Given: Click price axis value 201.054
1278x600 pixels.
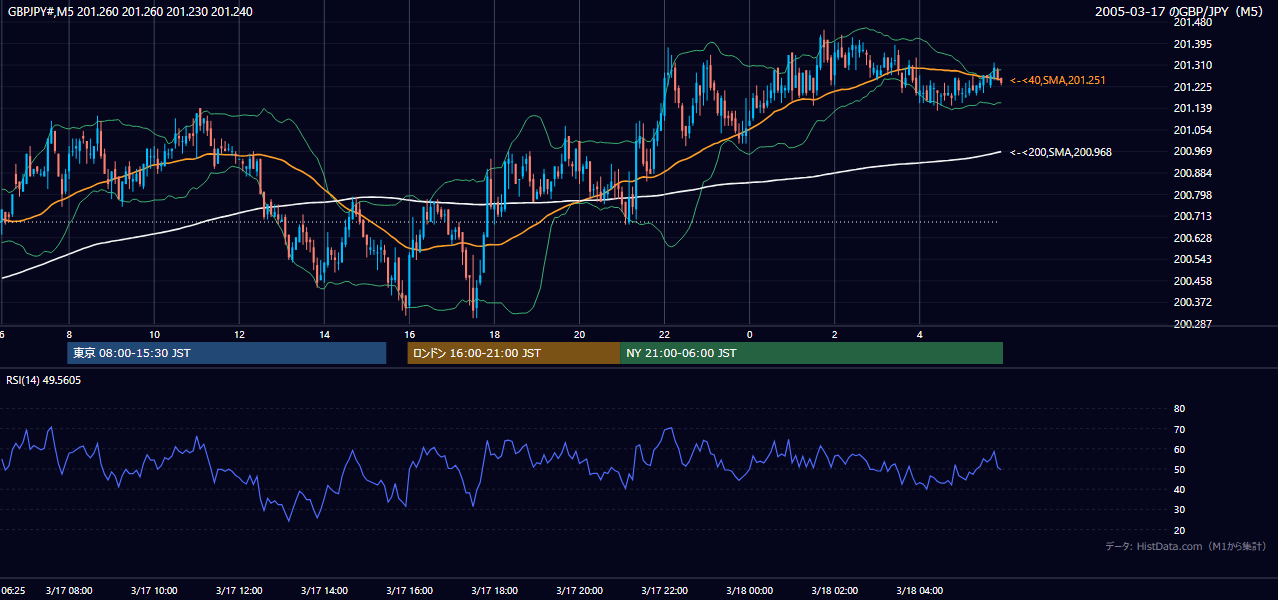Looking at the screenshot, I should [1193, 130].
